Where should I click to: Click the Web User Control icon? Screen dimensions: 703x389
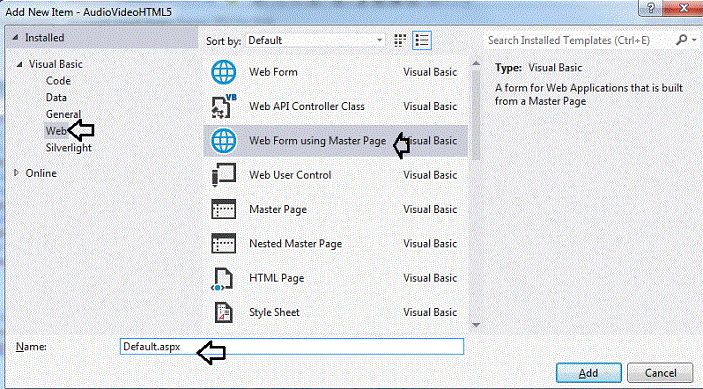(223, 175)
